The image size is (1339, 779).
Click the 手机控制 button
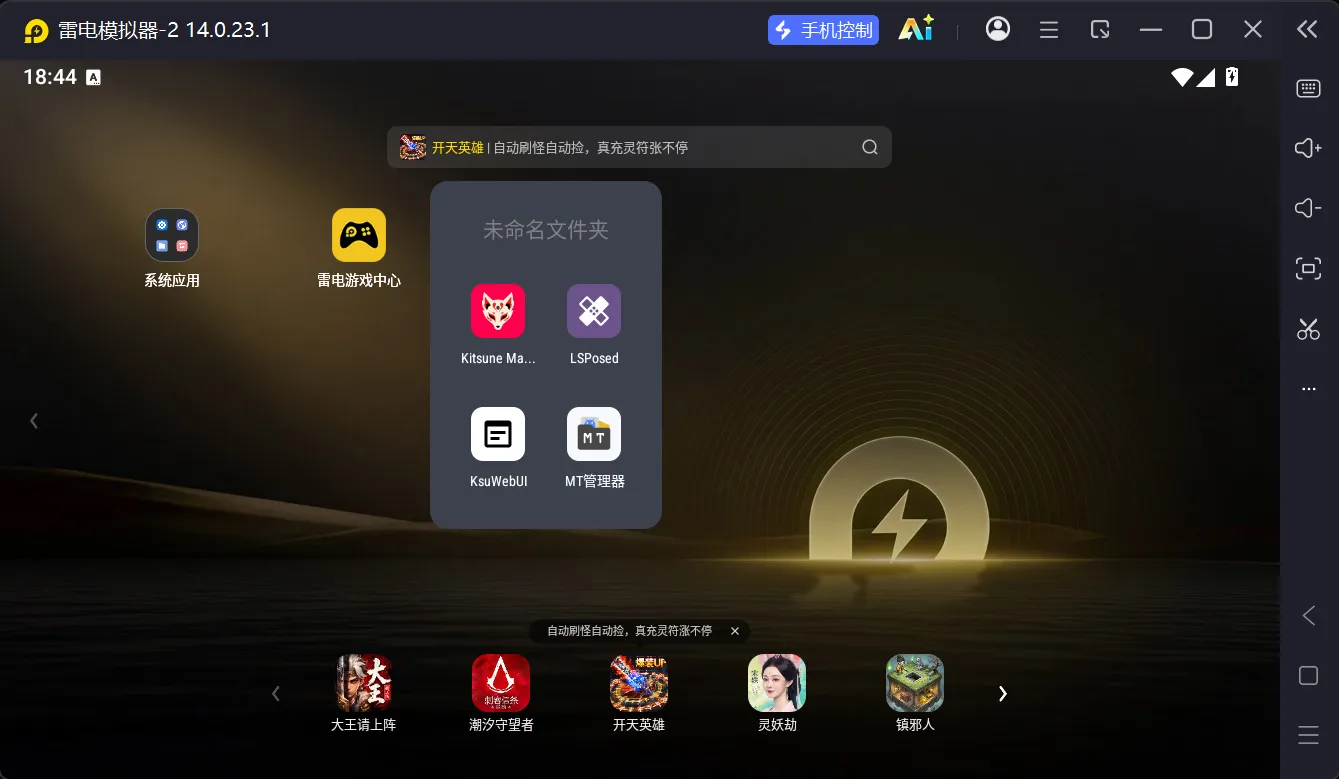click(824, 30)
